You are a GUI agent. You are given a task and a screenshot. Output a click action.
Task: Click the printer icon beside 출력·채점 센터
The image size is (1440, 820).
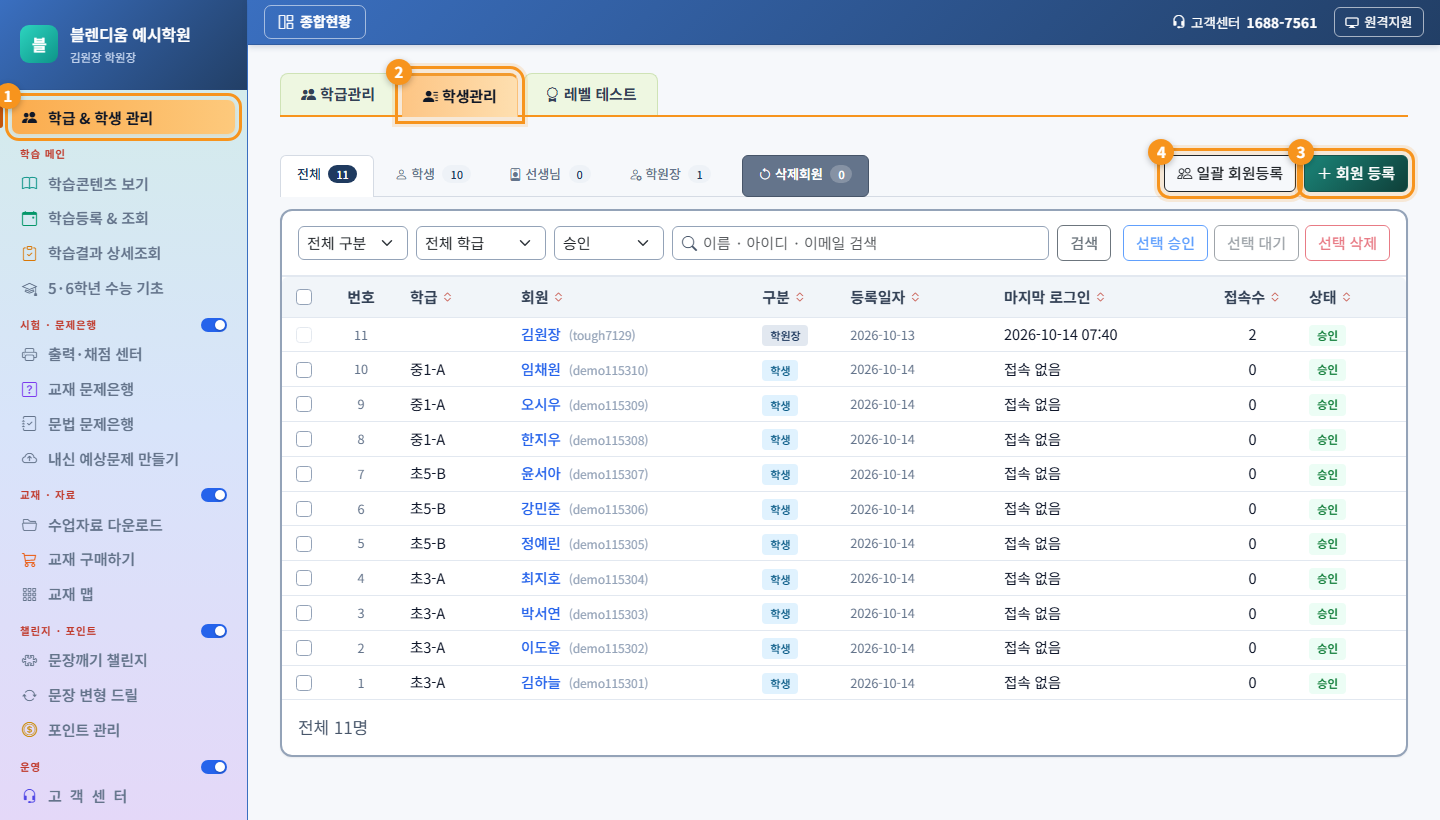29,354
